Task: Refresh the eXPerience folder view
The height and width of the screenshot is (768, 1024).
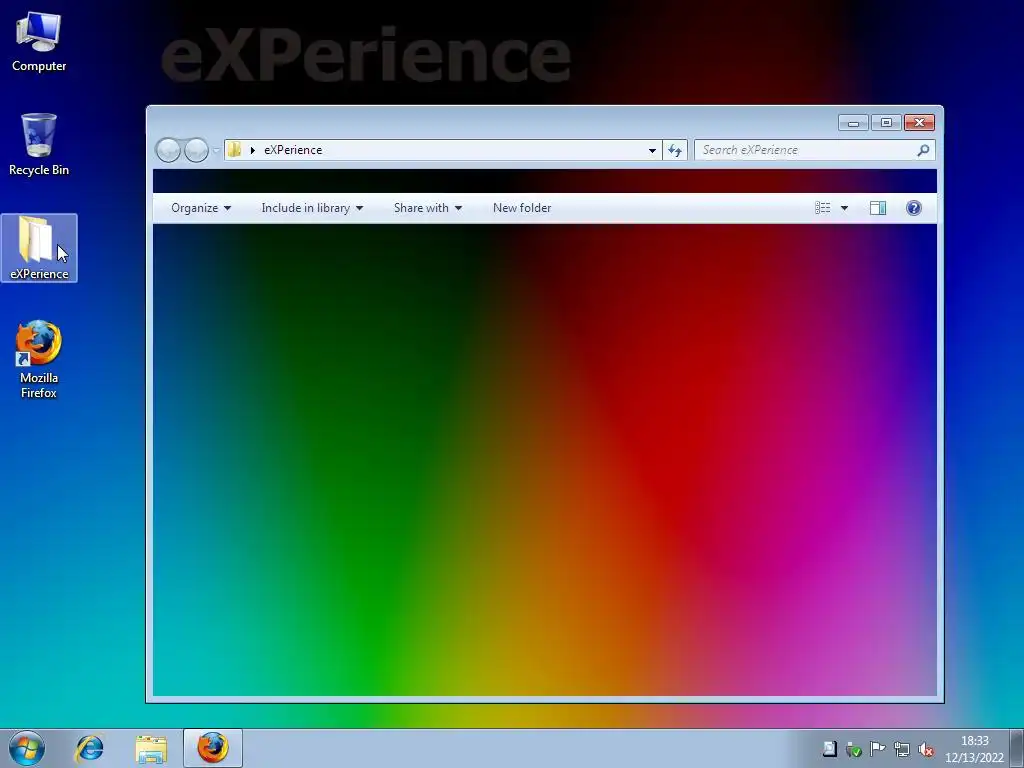Action: click(675, 150)
